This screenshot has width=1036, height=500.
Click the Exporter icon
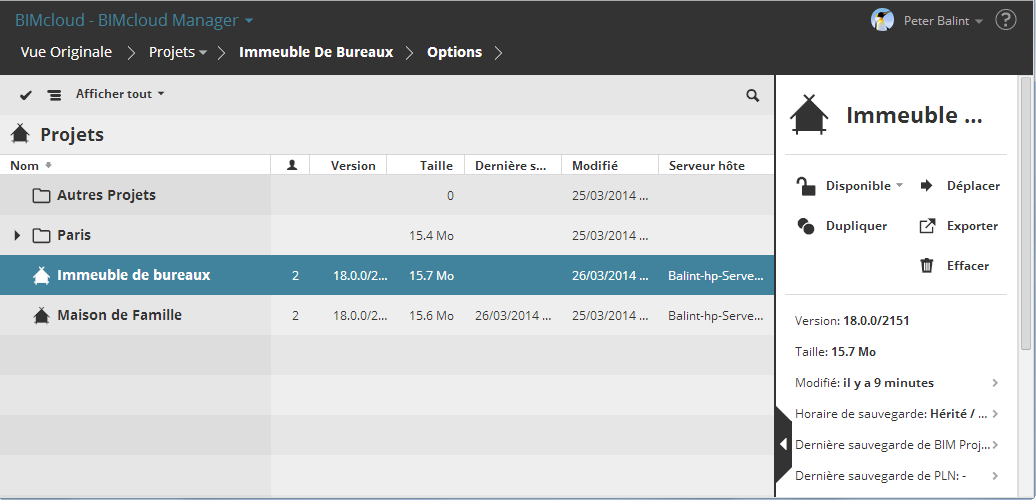926,226
